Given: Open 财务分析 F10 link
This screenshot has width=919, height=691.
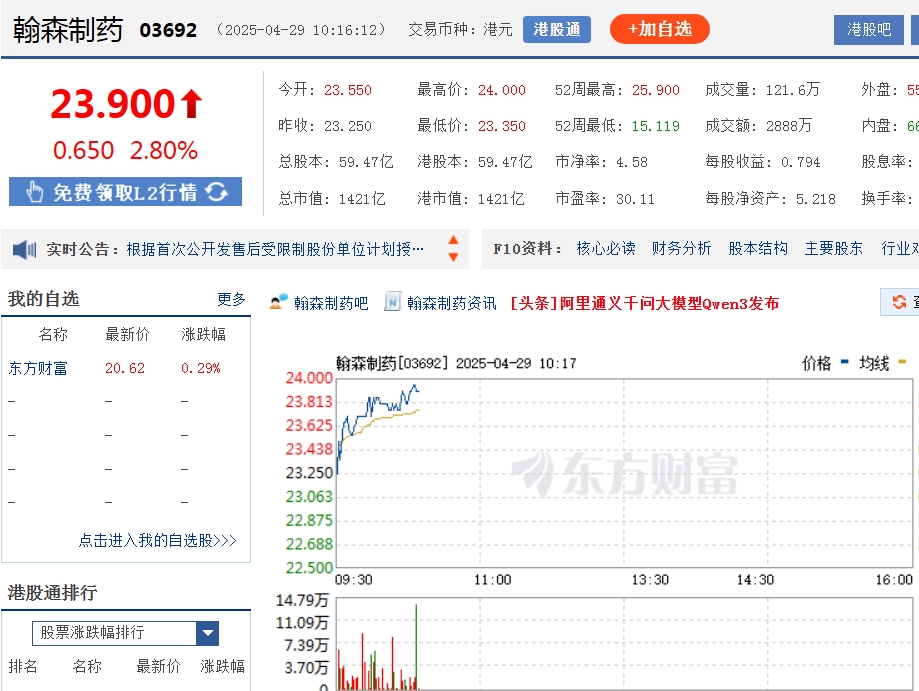Looking at the screenshot, I should click(681, 249).
